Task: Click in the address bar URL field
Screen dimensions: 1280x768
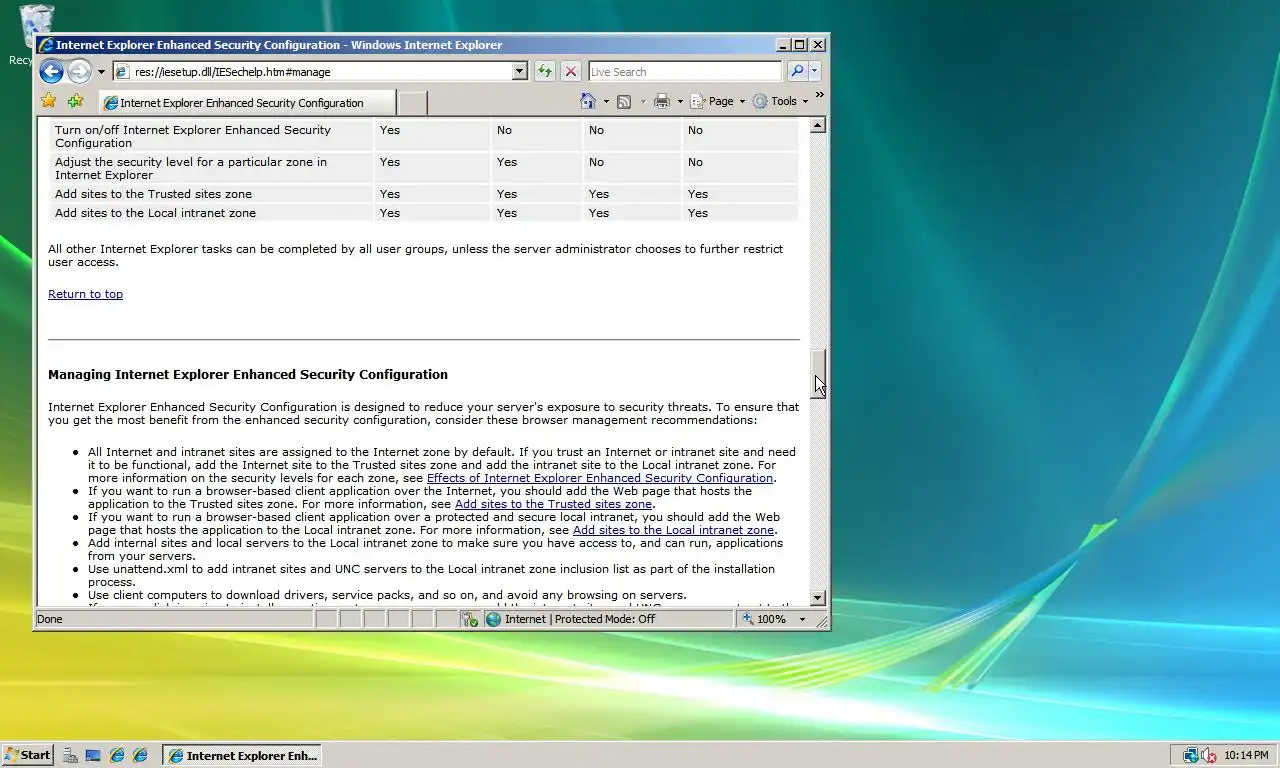Action: pos(320,71)
